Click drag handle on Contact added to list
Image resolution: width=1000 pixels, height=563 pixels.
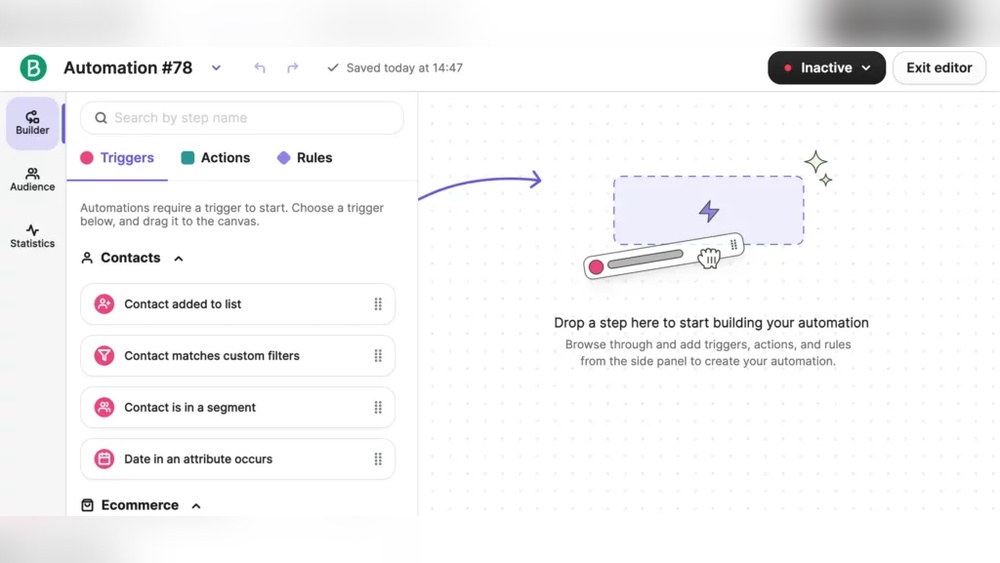click(x=378, y=304)
